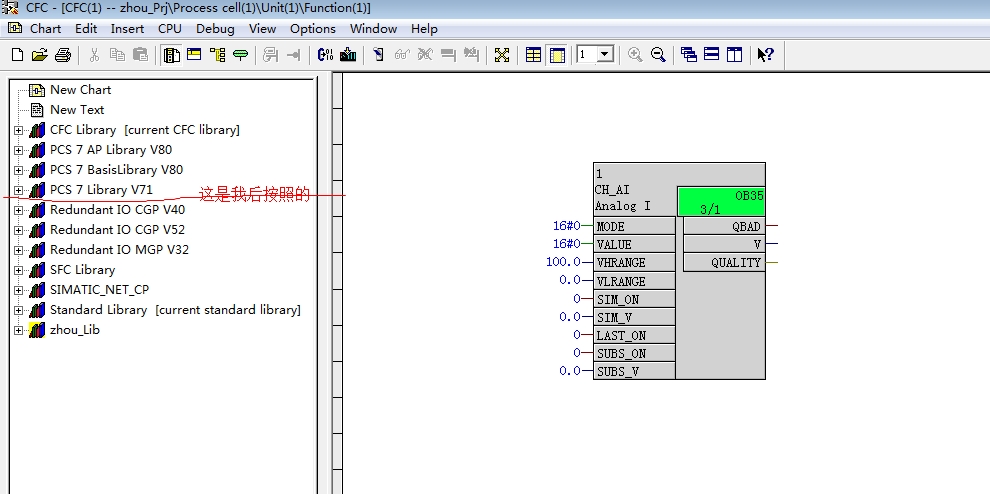Download to CPU using the download icon
The image size is (990, 494).
click(348, 55)
